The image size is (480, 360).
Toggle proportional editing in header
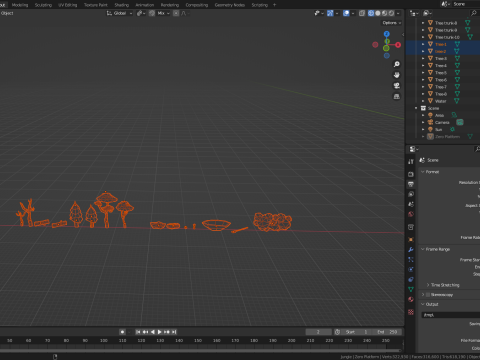tap(176, 13)
